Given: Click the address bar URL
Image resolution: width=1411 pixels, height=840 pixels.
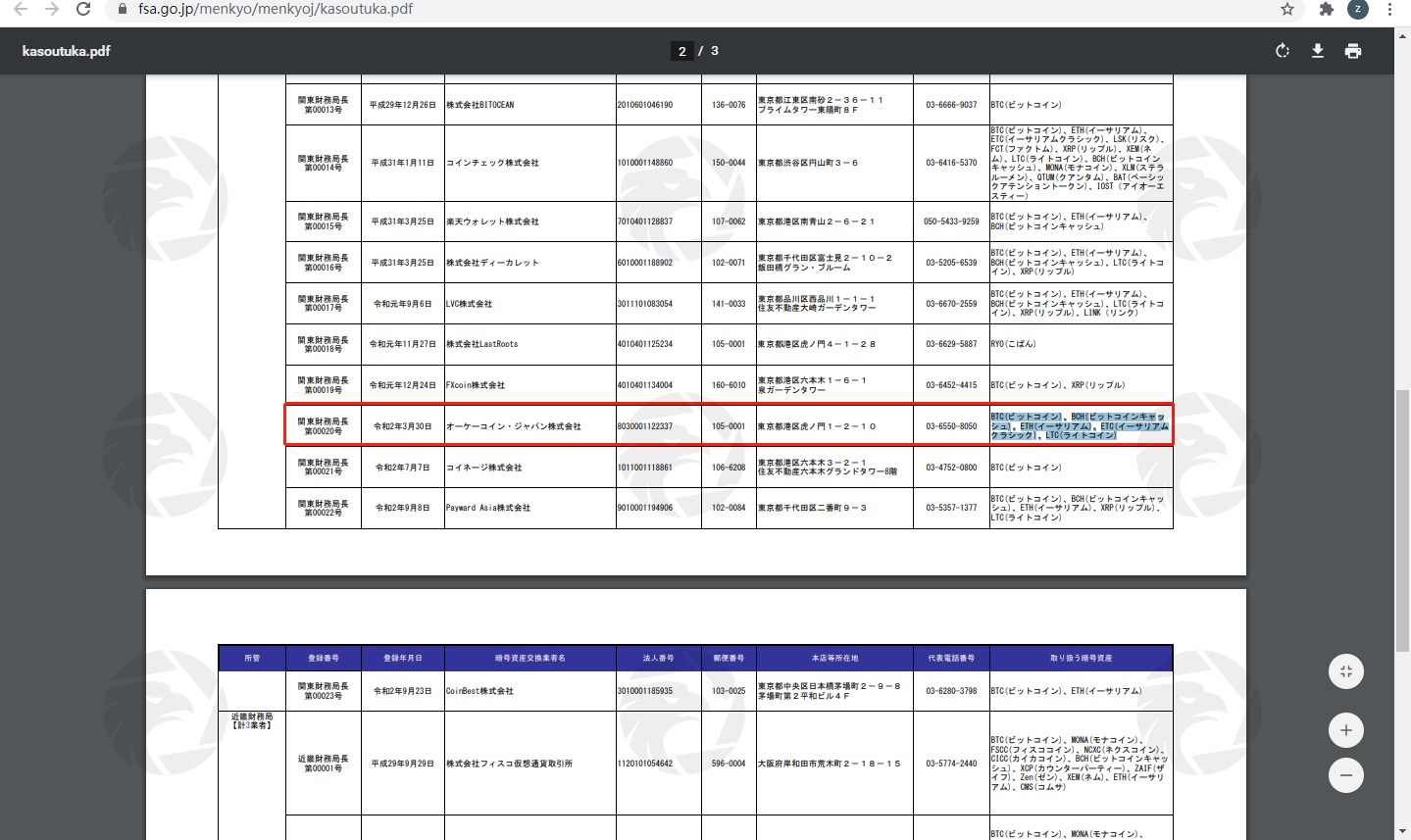Looking at the screenshot, I should [276, 9].
